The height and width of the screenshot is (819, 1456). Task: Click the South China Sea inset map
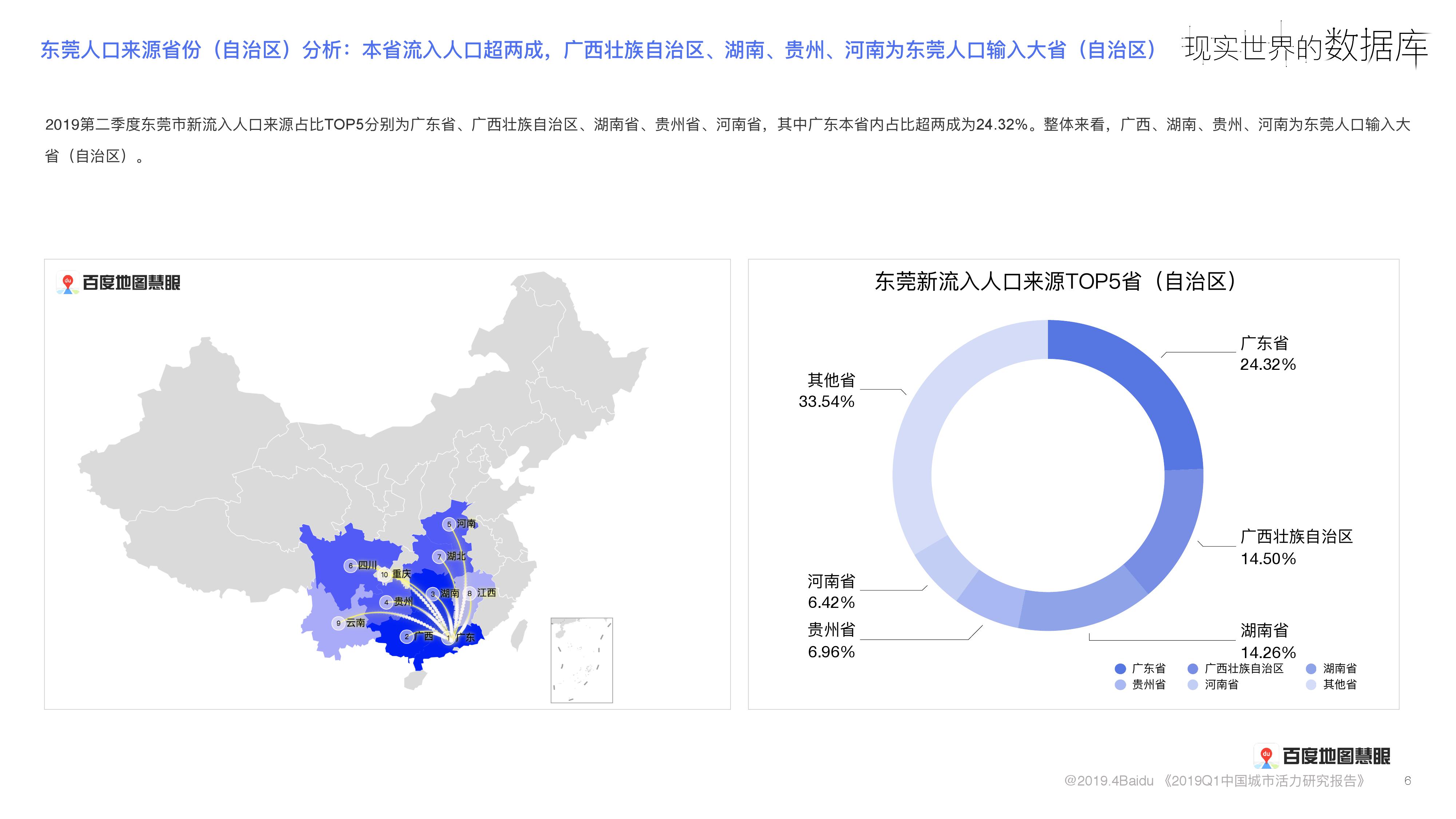[582, 660]
